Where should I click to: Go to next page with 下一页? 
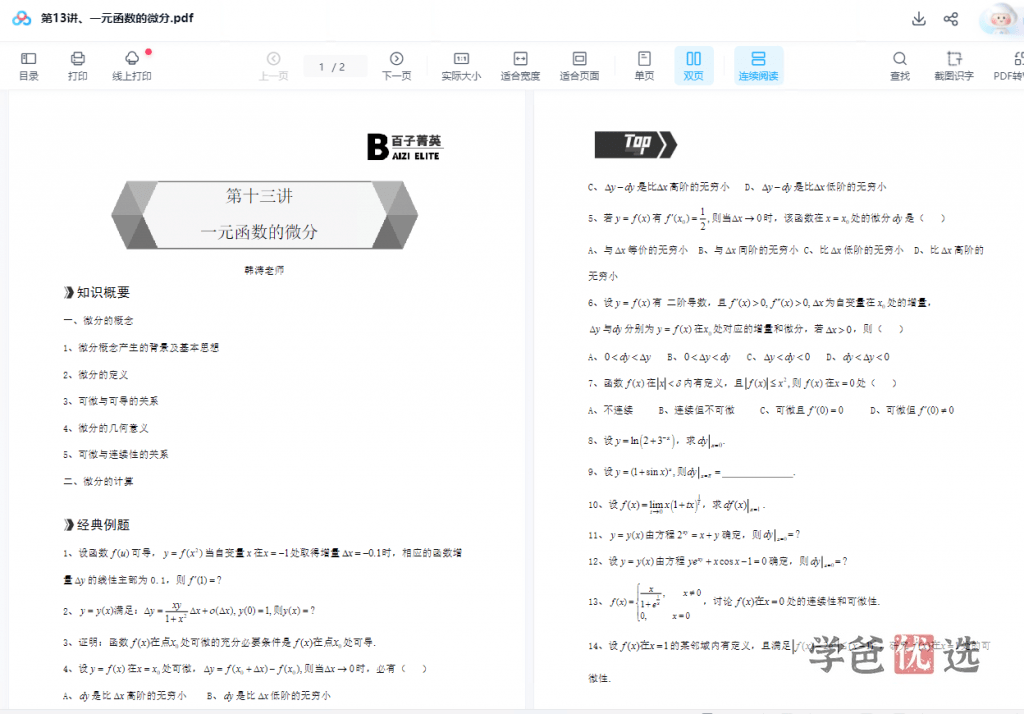pyautogui.click(x=396, y=66)
